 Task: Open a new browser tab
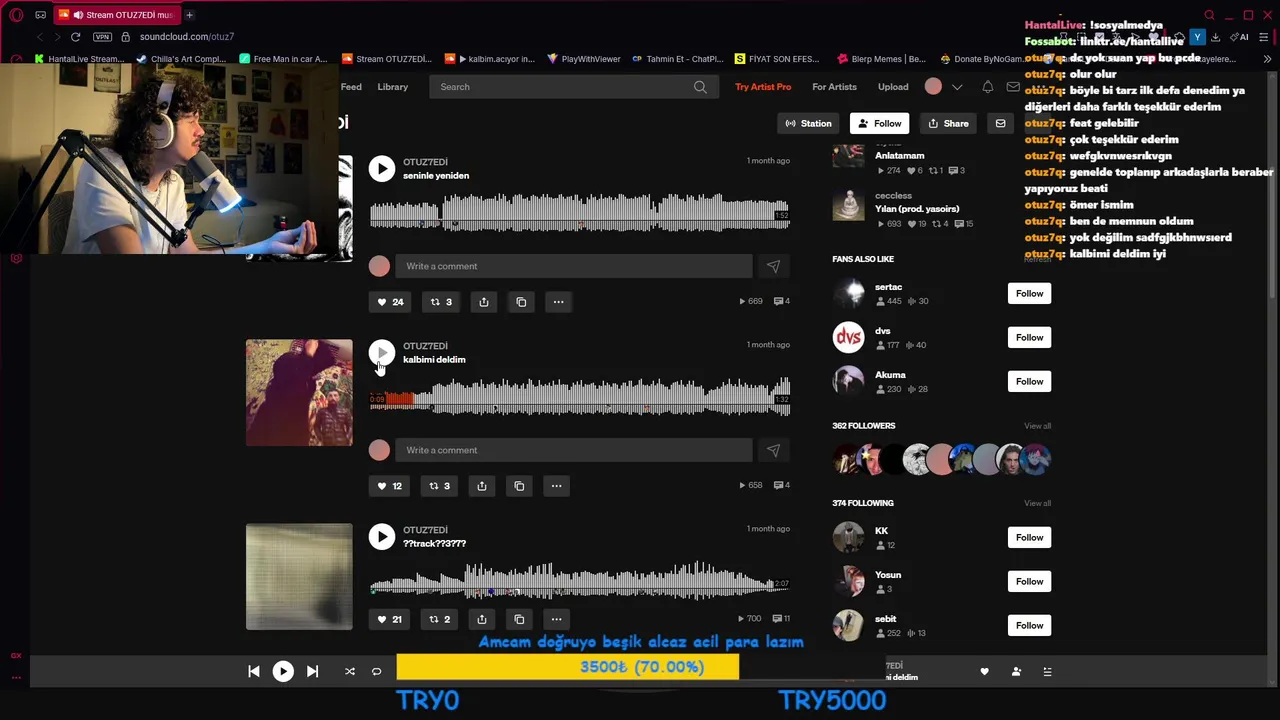pyautogui.click(x=189, y=15)
